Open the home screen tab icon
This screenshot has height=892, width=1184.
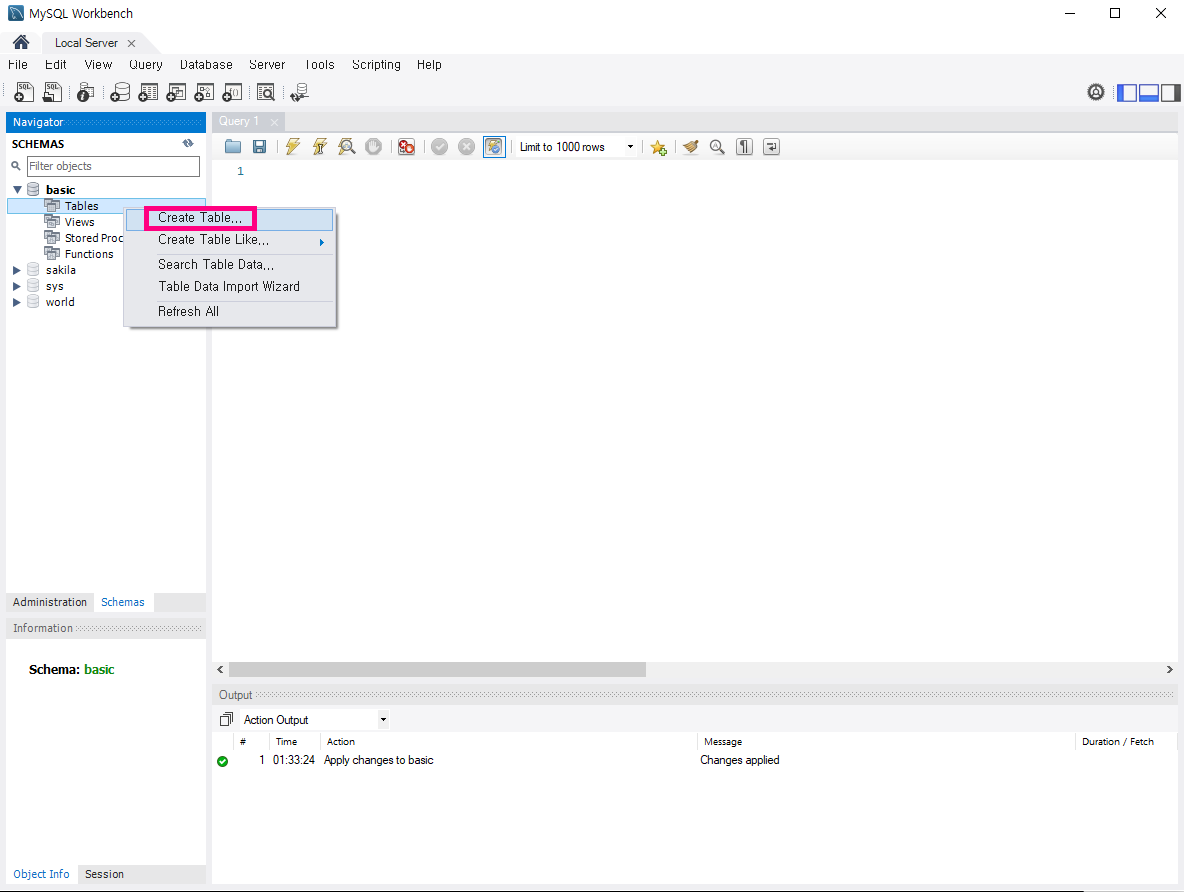click(21, 42)
